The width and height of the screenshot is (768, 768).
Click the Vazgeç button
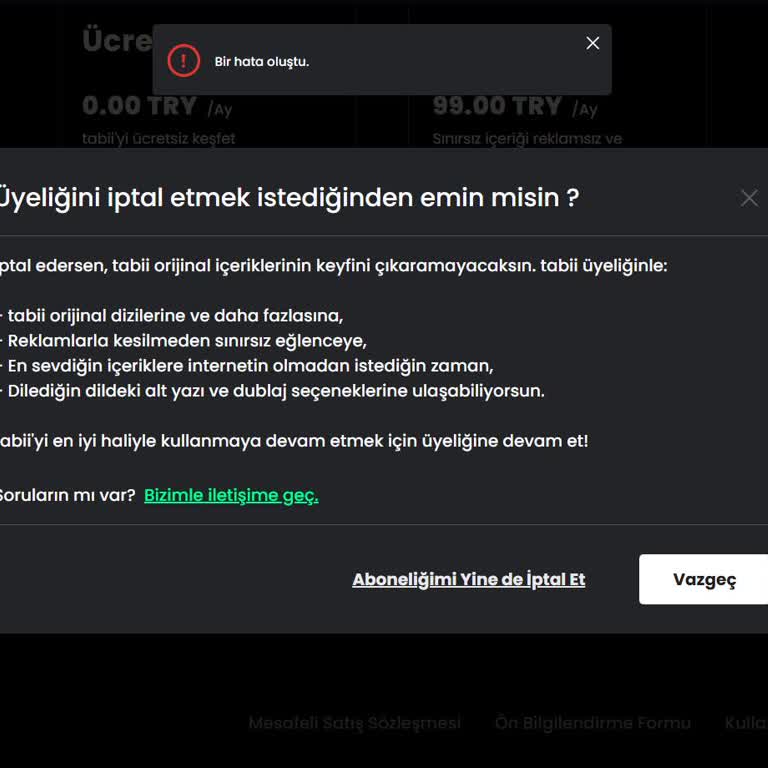point(704,579)
